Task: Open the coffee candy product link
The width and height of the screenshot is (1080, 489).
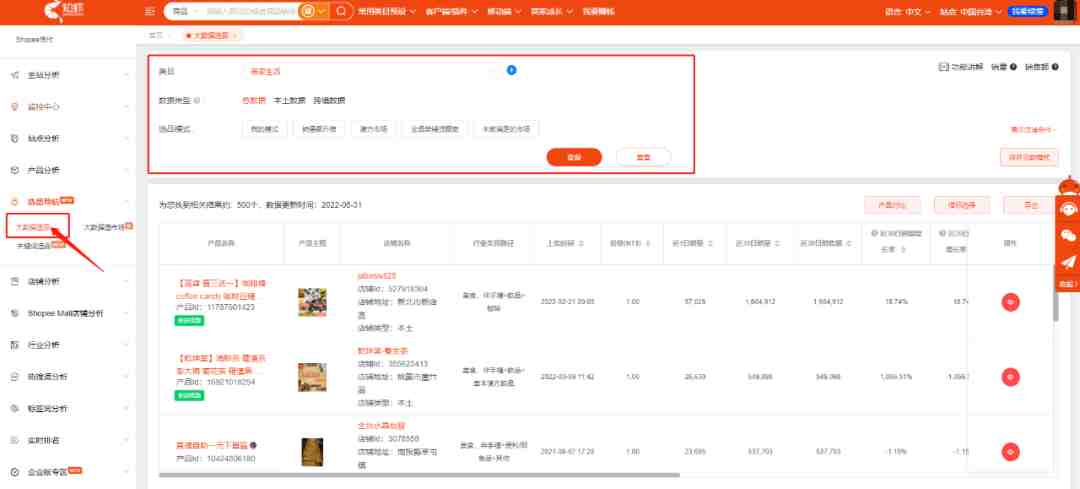Action: click(222, 289)
